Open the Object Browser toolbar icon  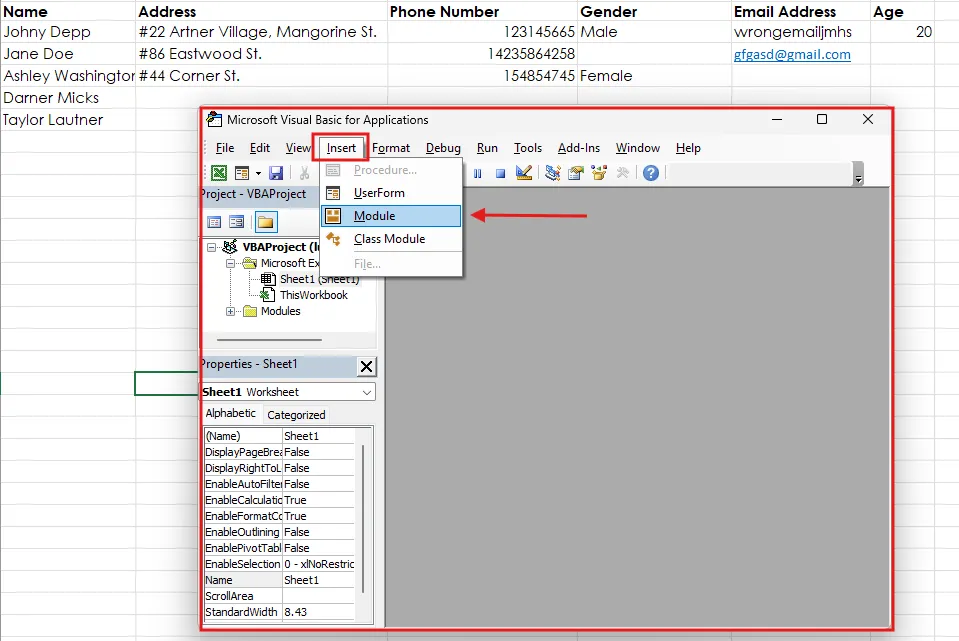click(x=596, y=172)
